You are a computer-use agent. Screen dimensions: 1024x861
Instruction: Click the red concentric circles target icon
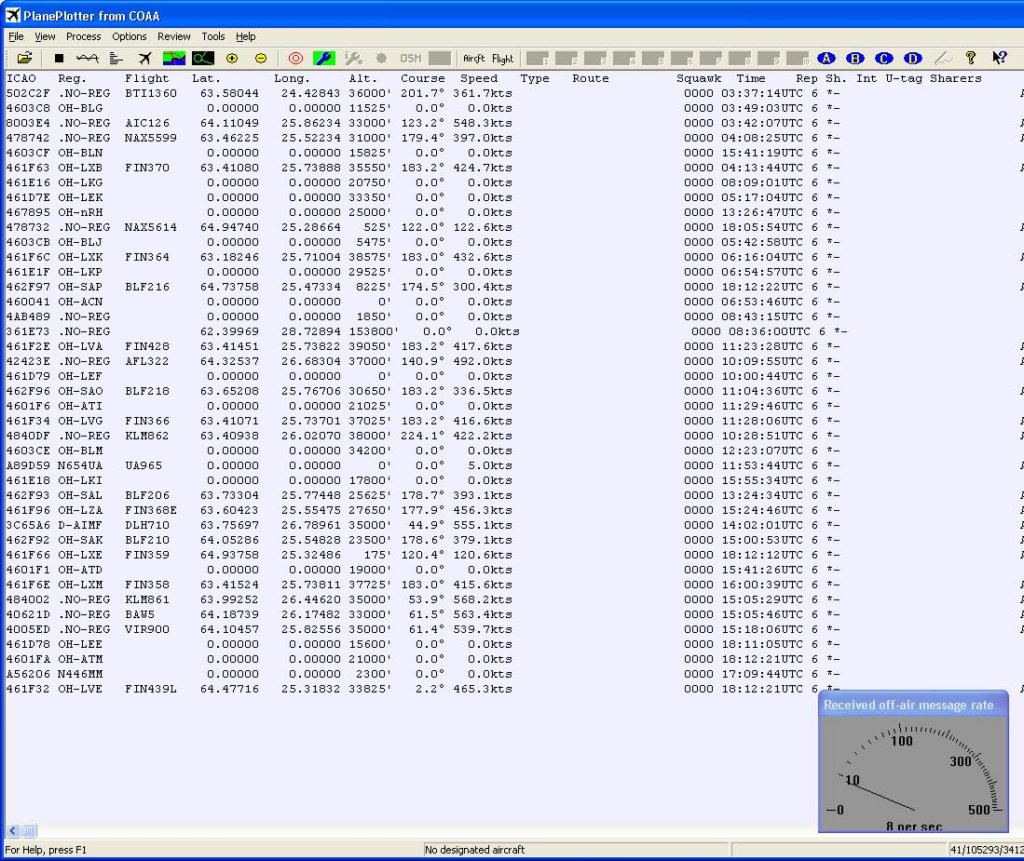point(295,59)
